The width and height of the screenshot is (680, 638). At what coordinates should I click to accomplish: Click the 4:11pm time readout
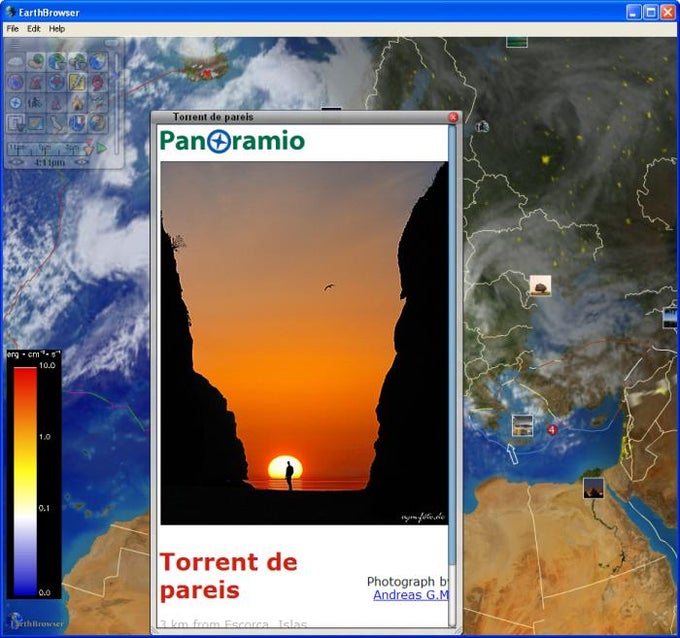49,163
